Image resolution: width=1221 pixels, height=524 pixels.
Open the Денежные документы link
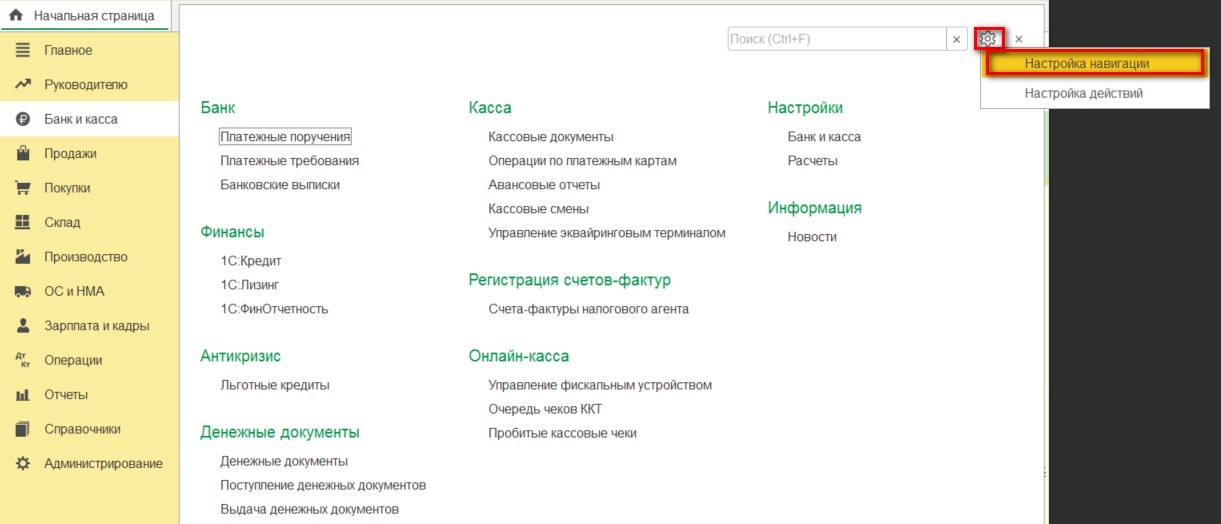[284, 461]
